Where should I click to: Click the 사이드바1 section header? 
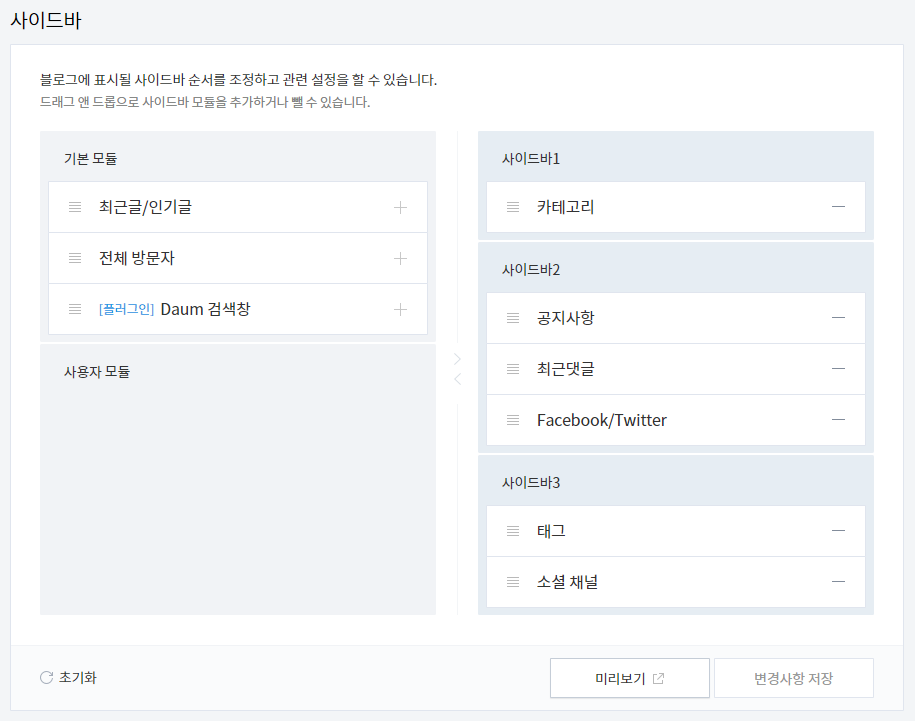pos(531,159)
